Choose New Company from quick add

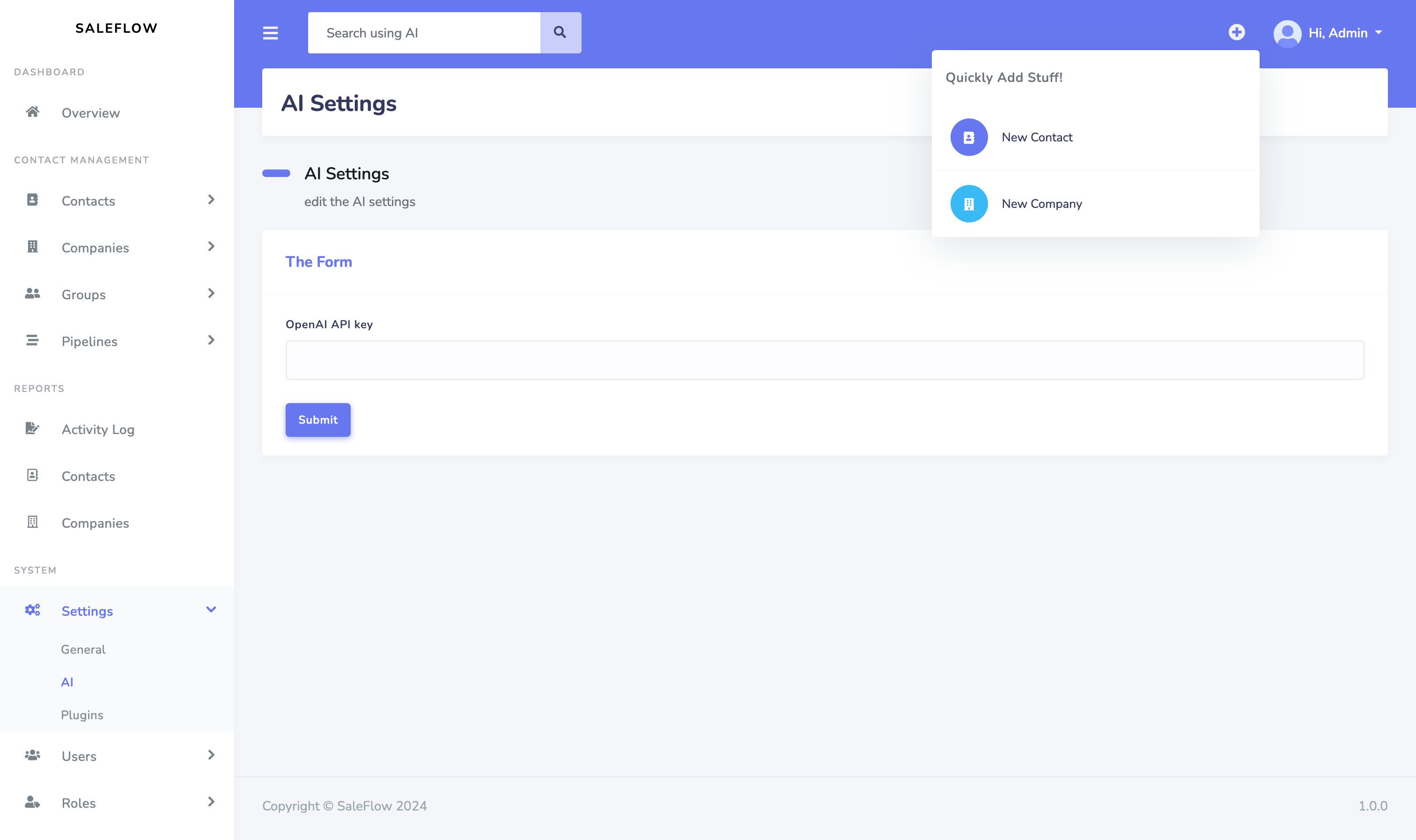pos(1042,204)
